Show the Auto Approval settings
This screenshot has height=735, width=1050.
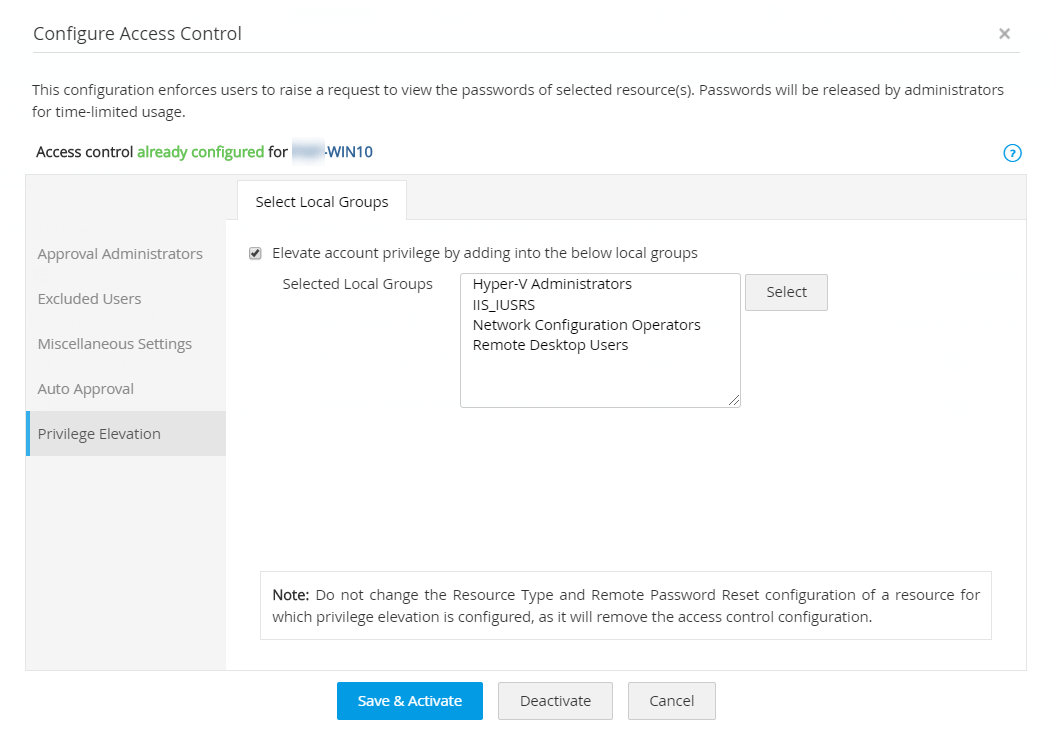[x=85, y=389]
